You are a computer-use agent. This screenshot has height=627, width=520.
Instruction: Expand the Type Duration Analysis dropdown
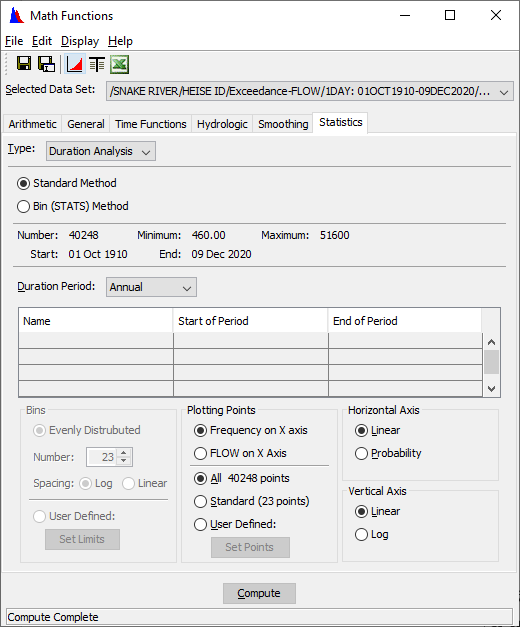click(x=101, y=152)
